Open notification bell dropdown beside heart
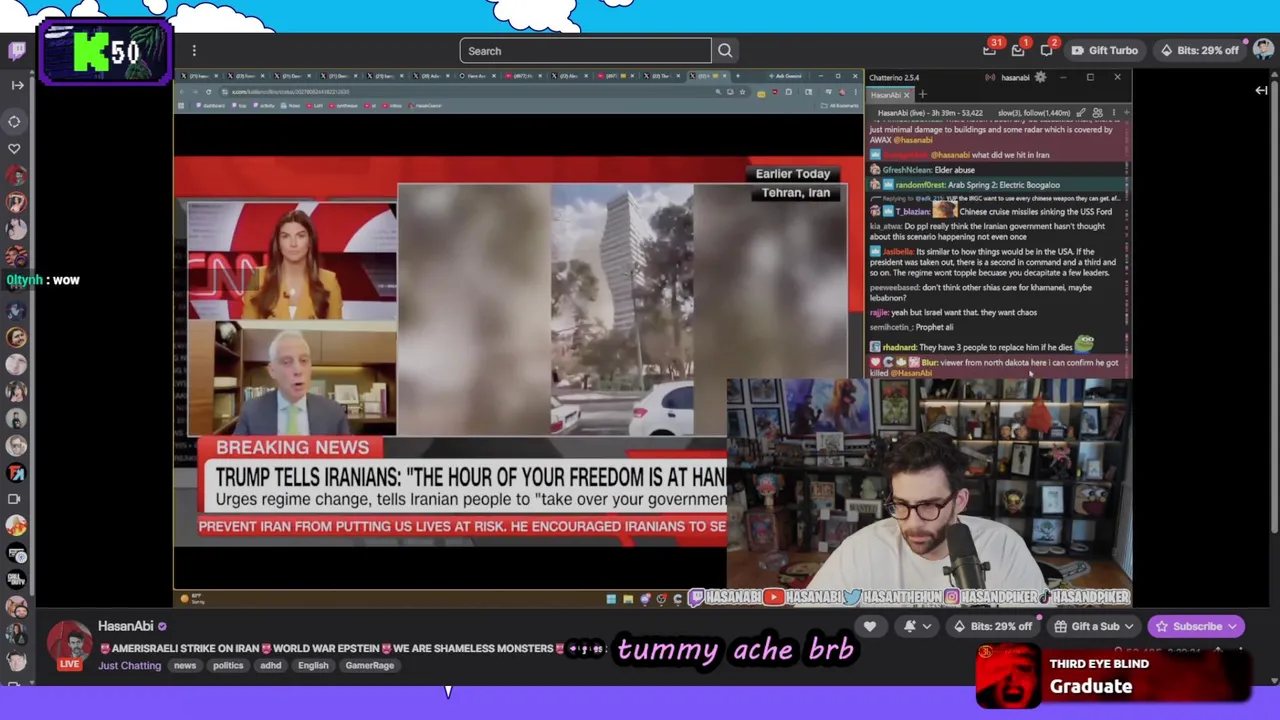 point(917,626)
